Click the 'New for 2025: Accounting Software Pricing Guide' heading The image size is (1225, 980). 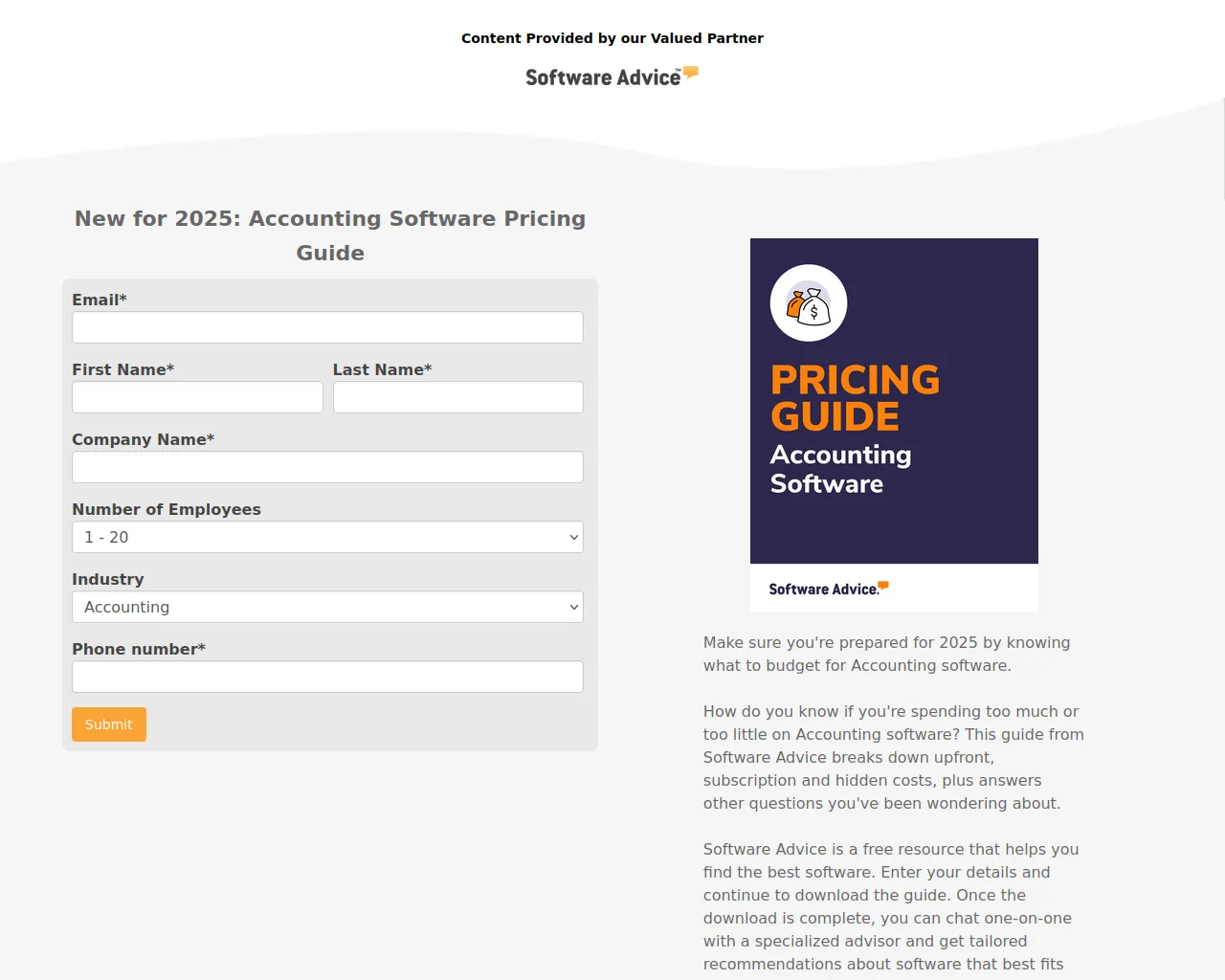coord(330,235)
